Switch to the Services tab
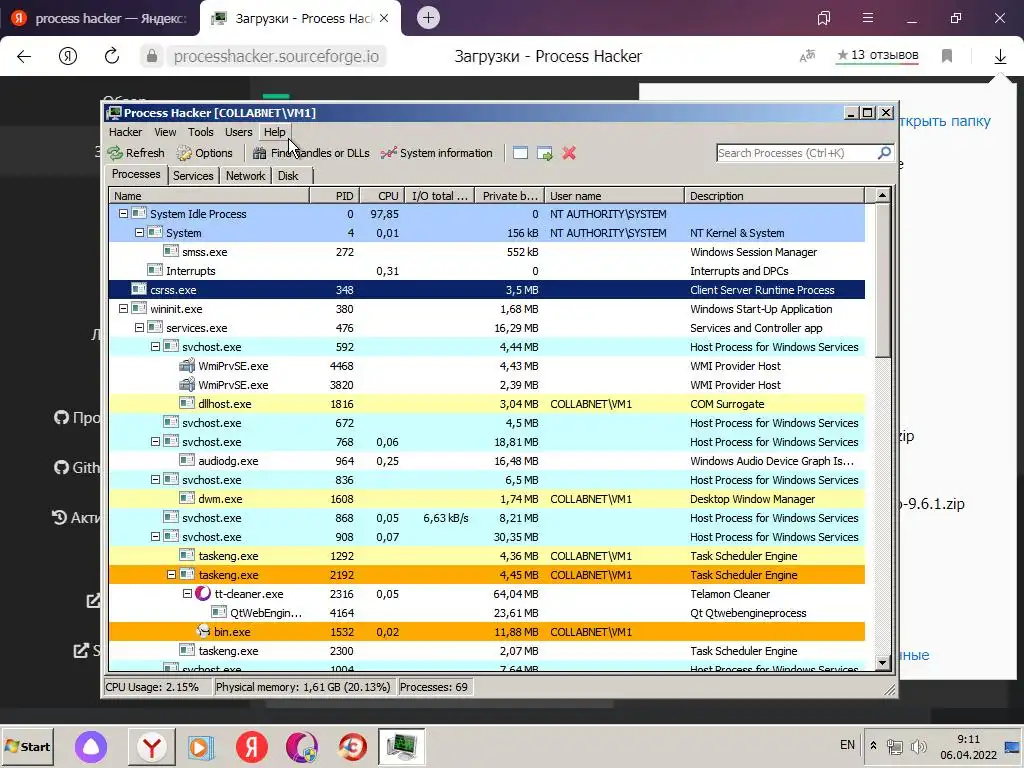The width and height of the screenshot is (1024, 768). (193, 176)
